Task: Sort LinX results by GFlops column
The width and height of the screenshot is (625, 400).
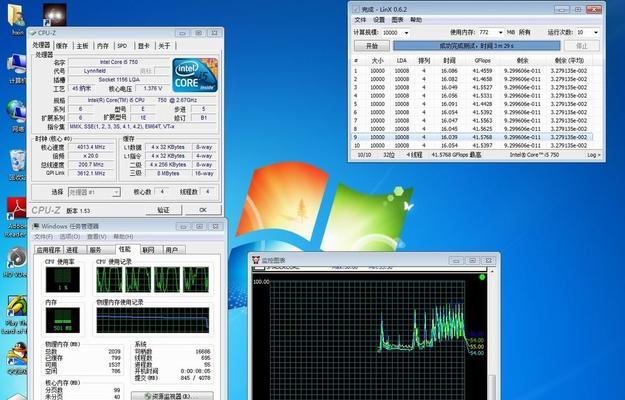Action: (483, 61)
